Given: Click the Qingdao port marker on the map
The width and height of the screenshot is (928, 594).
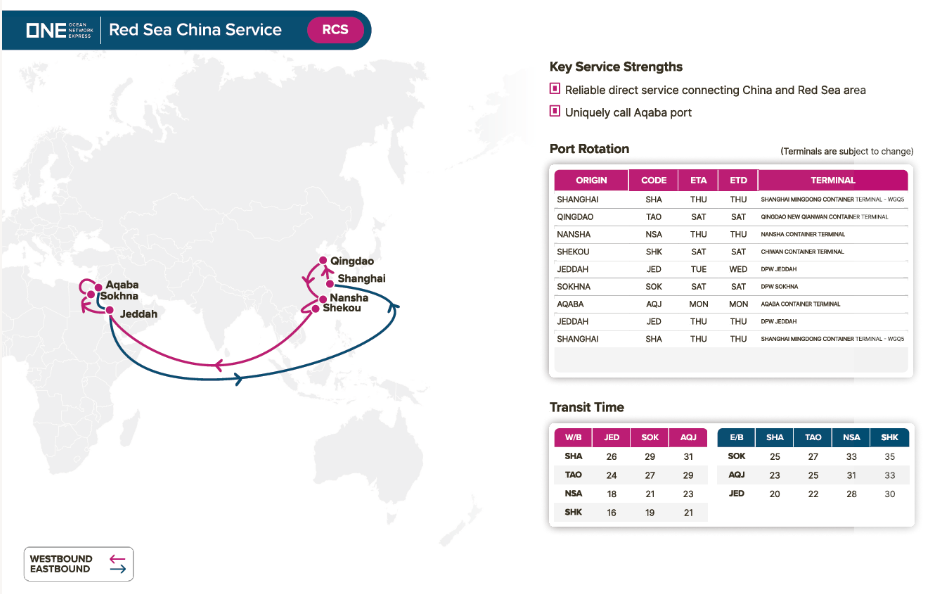Looking at the screenshot, I should (x=323, y=262).
